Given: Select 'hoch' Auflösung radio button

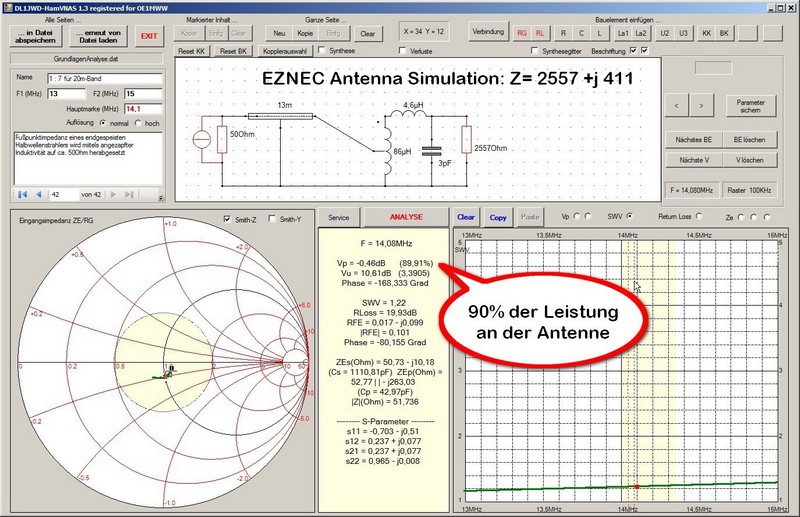Looking at the screenshot, I should coord(138,123).
